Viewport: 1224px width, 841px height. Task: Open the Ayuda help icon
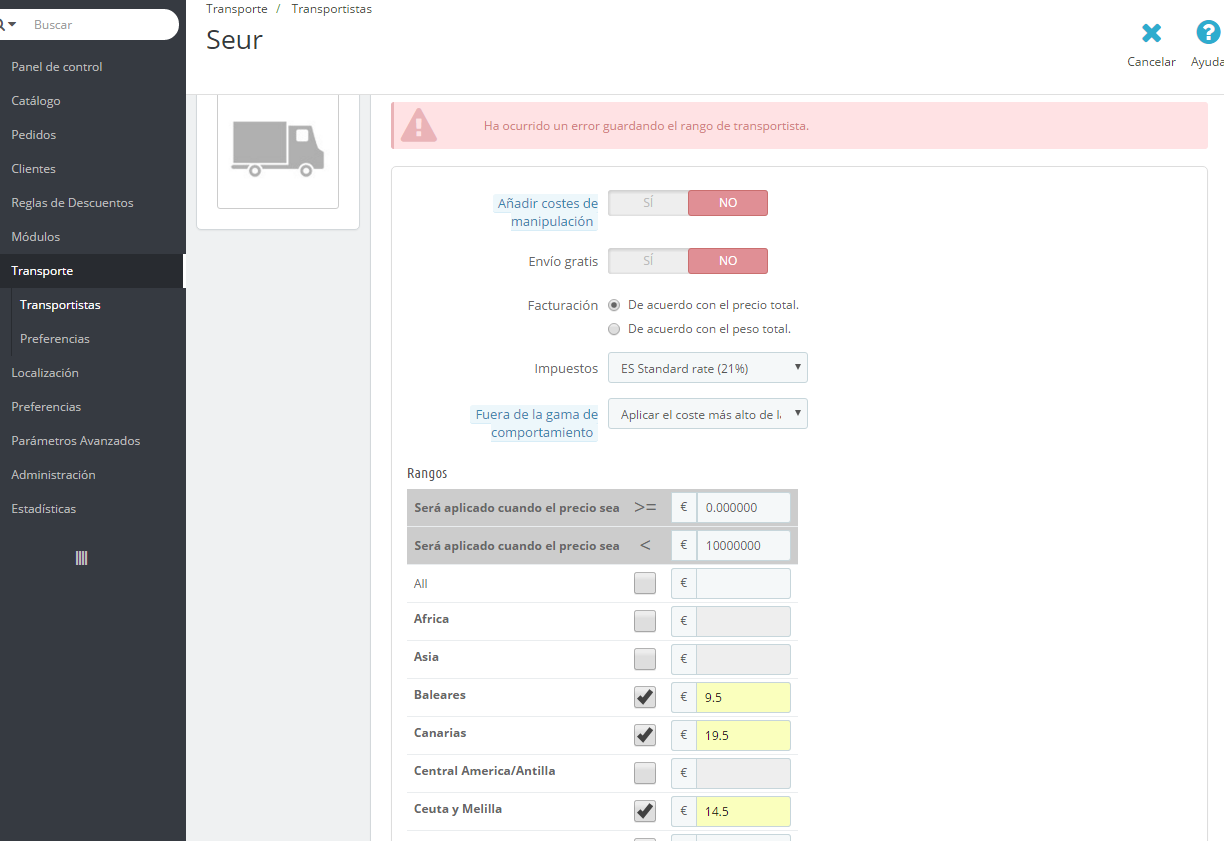(1208, 33)
